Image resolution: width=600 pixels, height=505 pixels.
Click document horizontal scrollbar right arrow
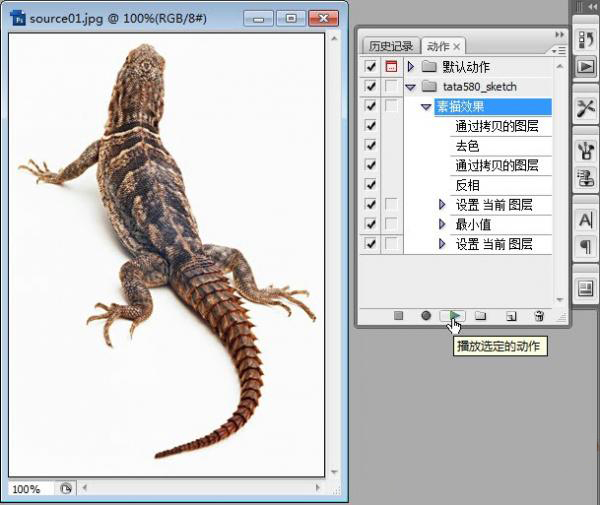pyautogui.click(x=317, y=488)
